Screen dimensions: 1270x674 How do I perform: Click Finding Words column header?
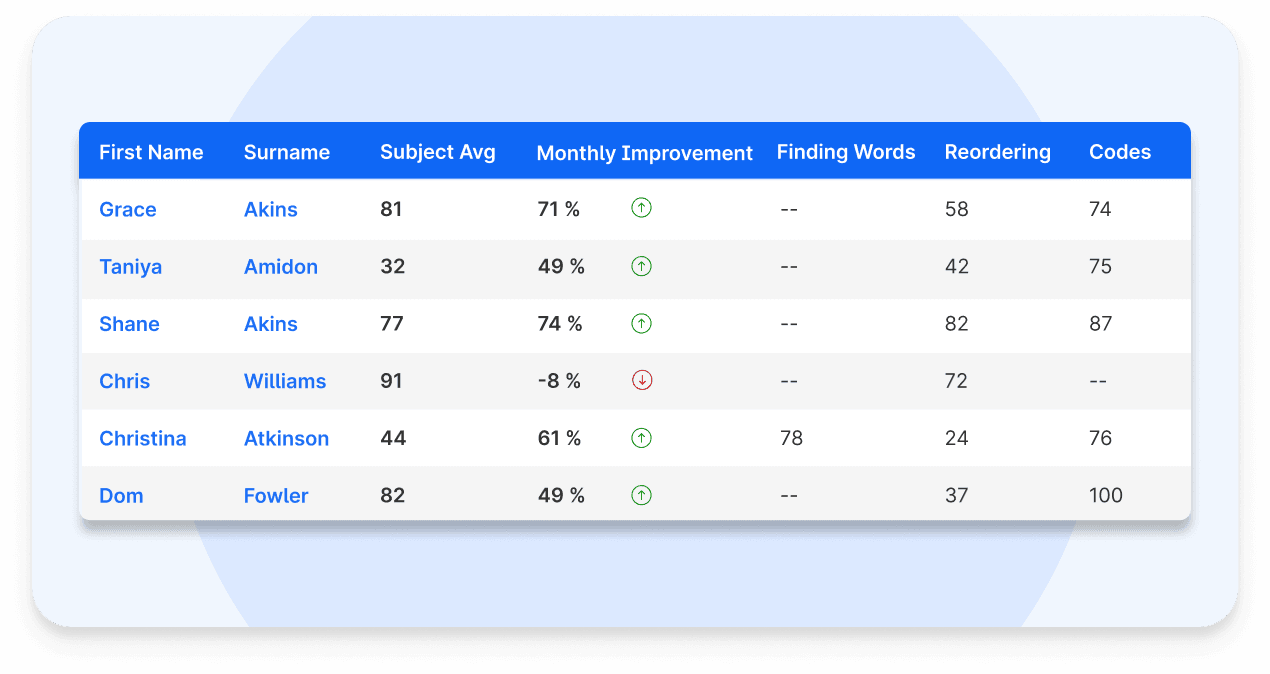pos(846,152)
